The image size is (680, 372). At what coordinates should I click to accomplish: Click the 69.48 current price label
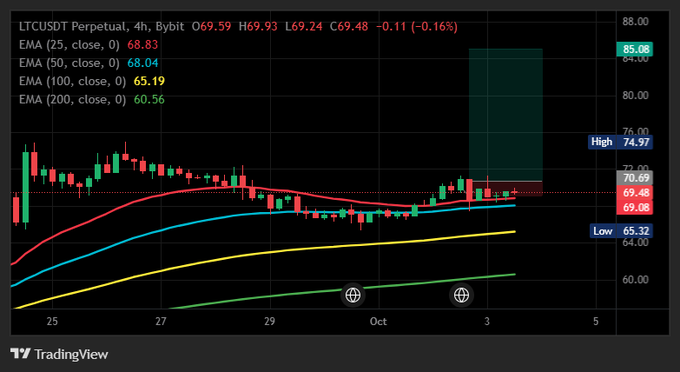pos(634,193)
